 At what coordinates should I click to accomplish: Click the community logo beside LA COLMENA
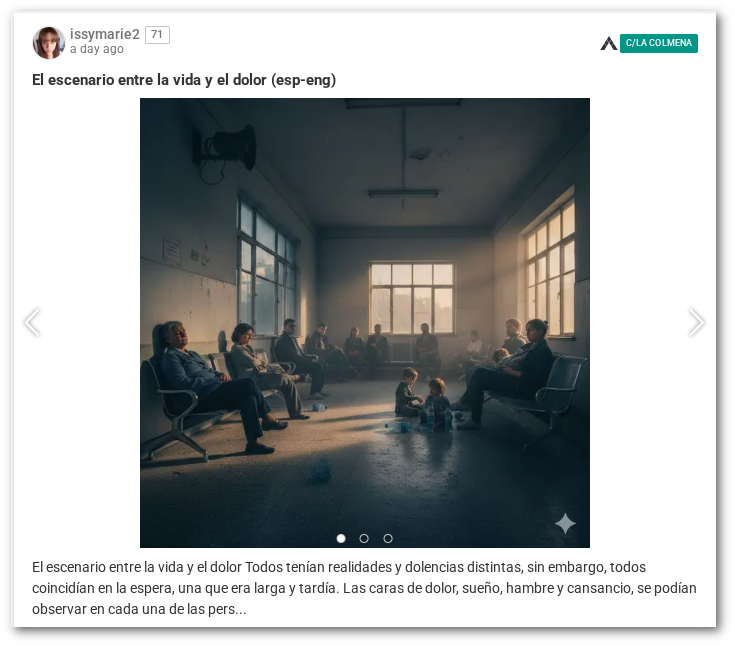point(608,43)
